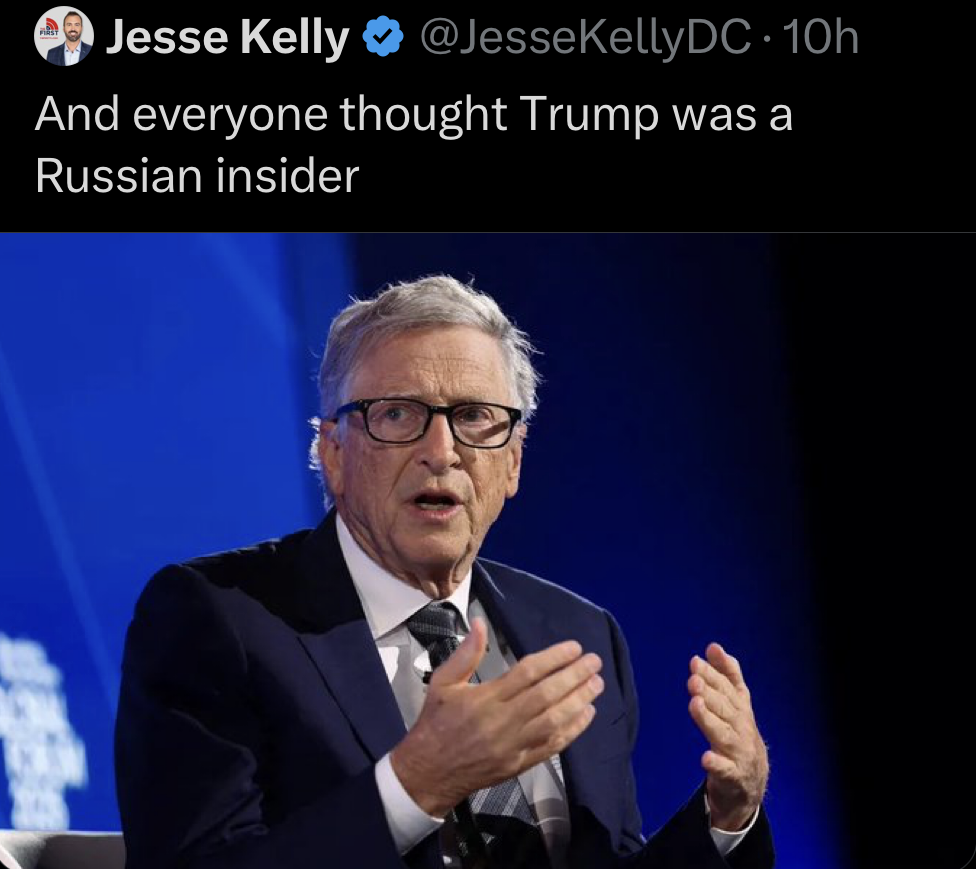Open Jesse Kelly's profile avatar
976x869 pixels.
click(x=64, y=38)
